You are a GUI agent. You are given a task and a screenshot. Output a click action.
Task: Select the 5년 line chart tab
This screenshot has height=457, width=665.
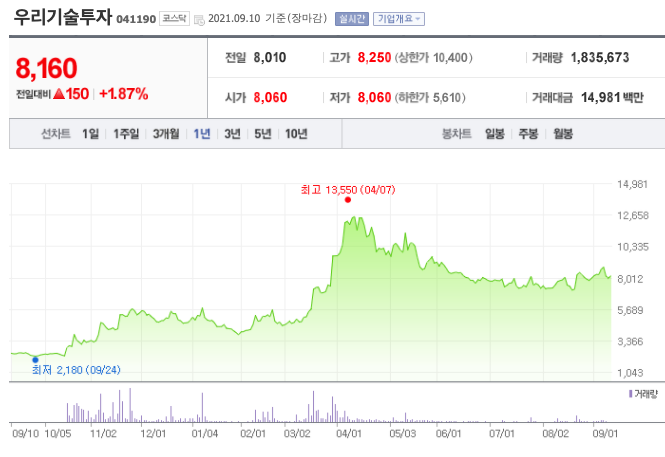(x=263, y=134)
